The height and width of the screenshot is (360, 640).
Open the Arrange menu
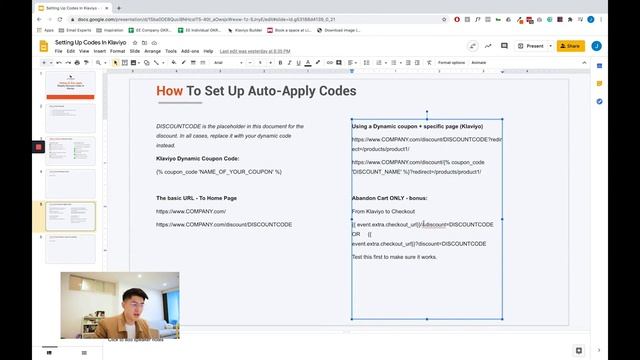[152, 51]
